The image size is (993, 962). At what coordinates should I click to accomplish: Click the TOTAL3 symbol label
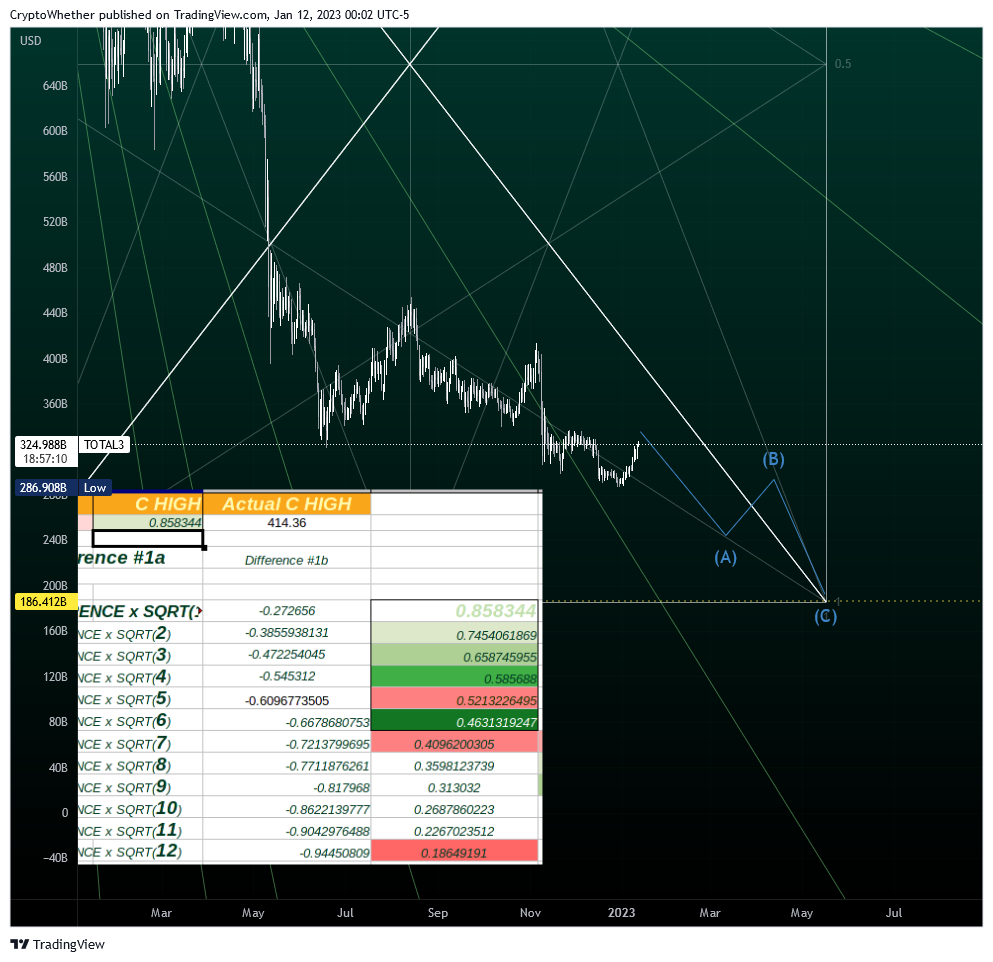[x=104, y=445]
